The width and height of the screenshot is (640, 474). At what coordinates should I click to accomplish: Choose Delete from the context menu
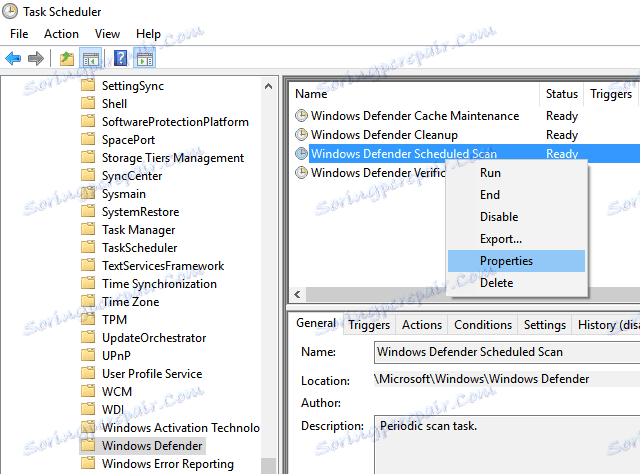coord(516,283)
